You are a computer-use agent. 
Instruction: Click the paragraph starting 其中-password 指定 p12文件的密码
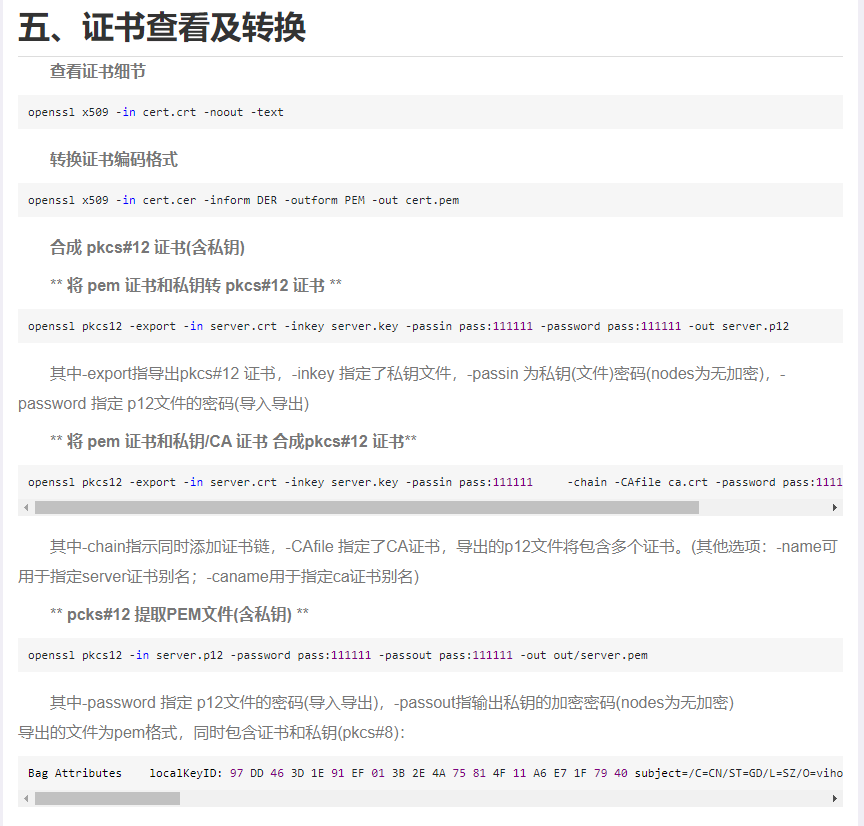pos(392,703)
